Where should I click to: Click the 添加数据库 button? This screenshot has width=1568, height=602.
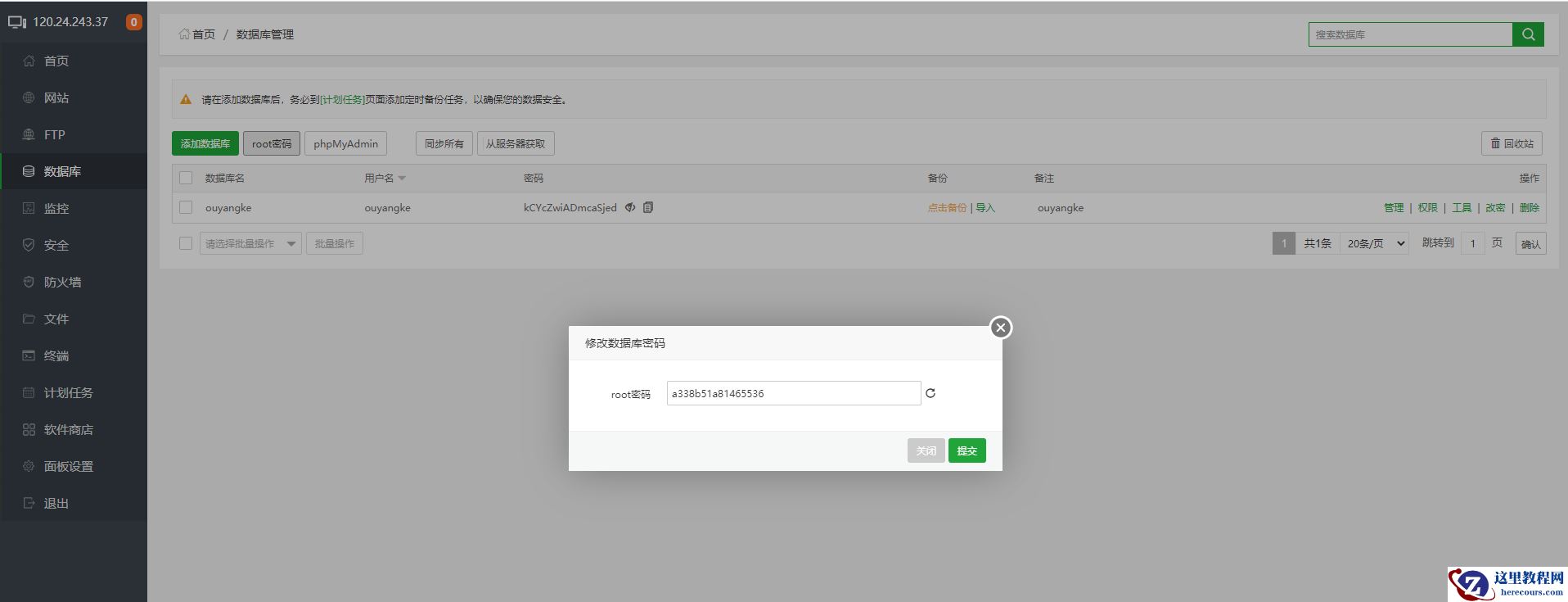pos(205,143)
